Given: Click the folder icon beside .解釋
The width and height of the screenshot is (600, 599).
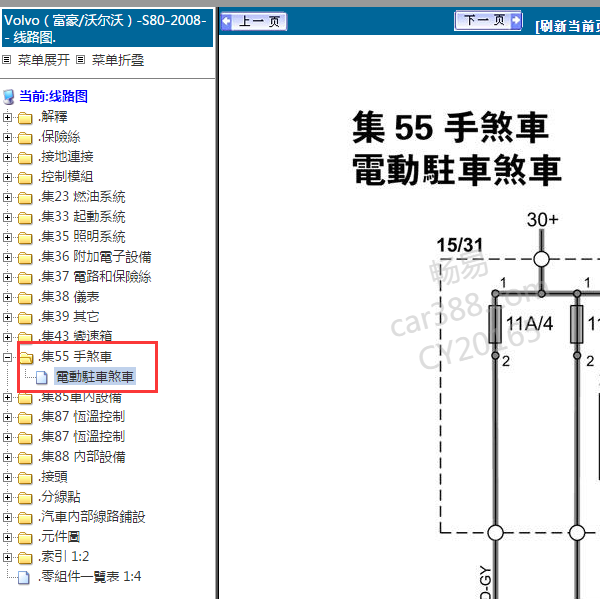Looking at the screenshot, I should coord(25,118).
